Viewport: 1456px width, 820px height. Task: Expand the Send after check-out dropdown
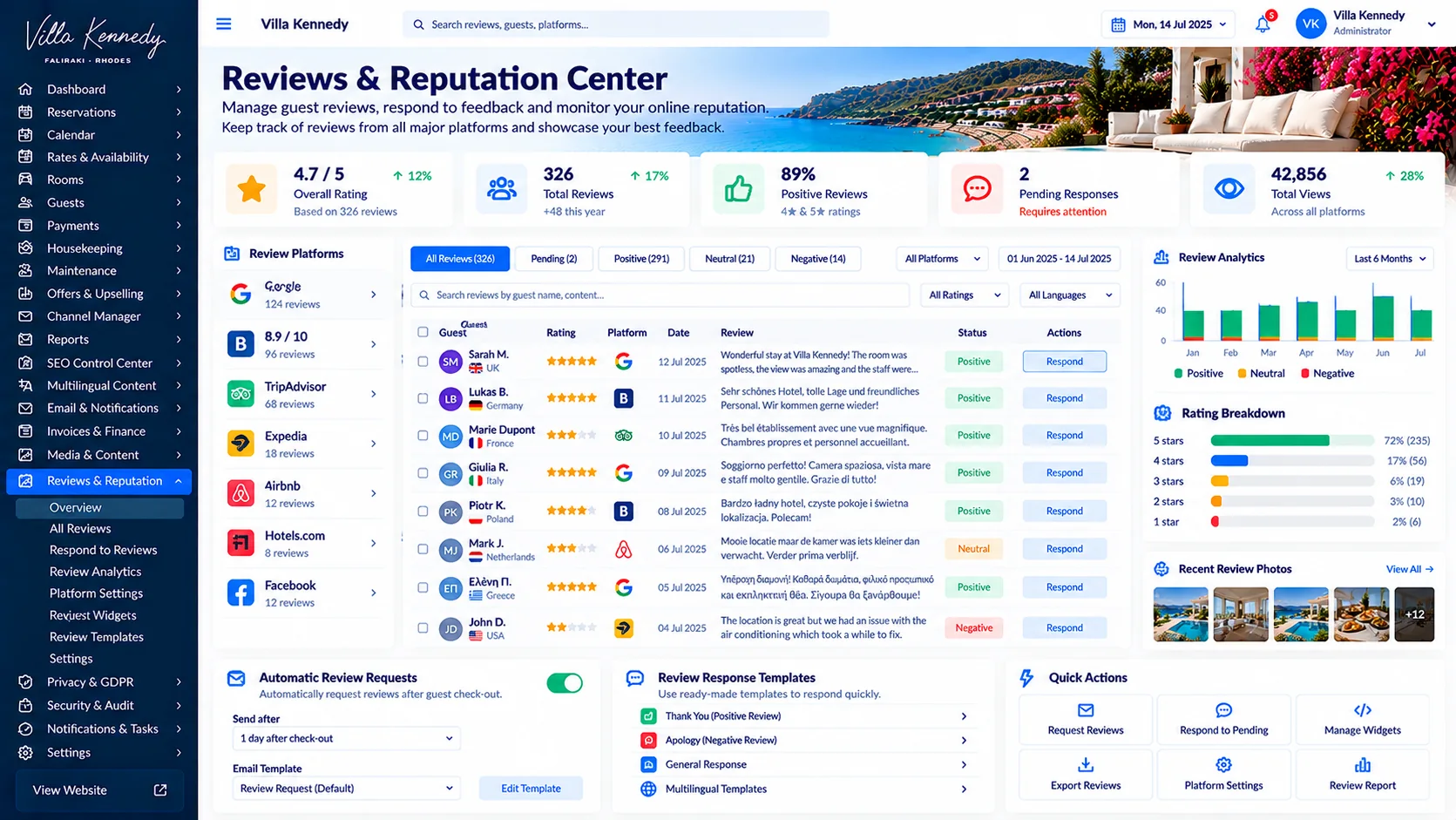click(x=346, y=738)
